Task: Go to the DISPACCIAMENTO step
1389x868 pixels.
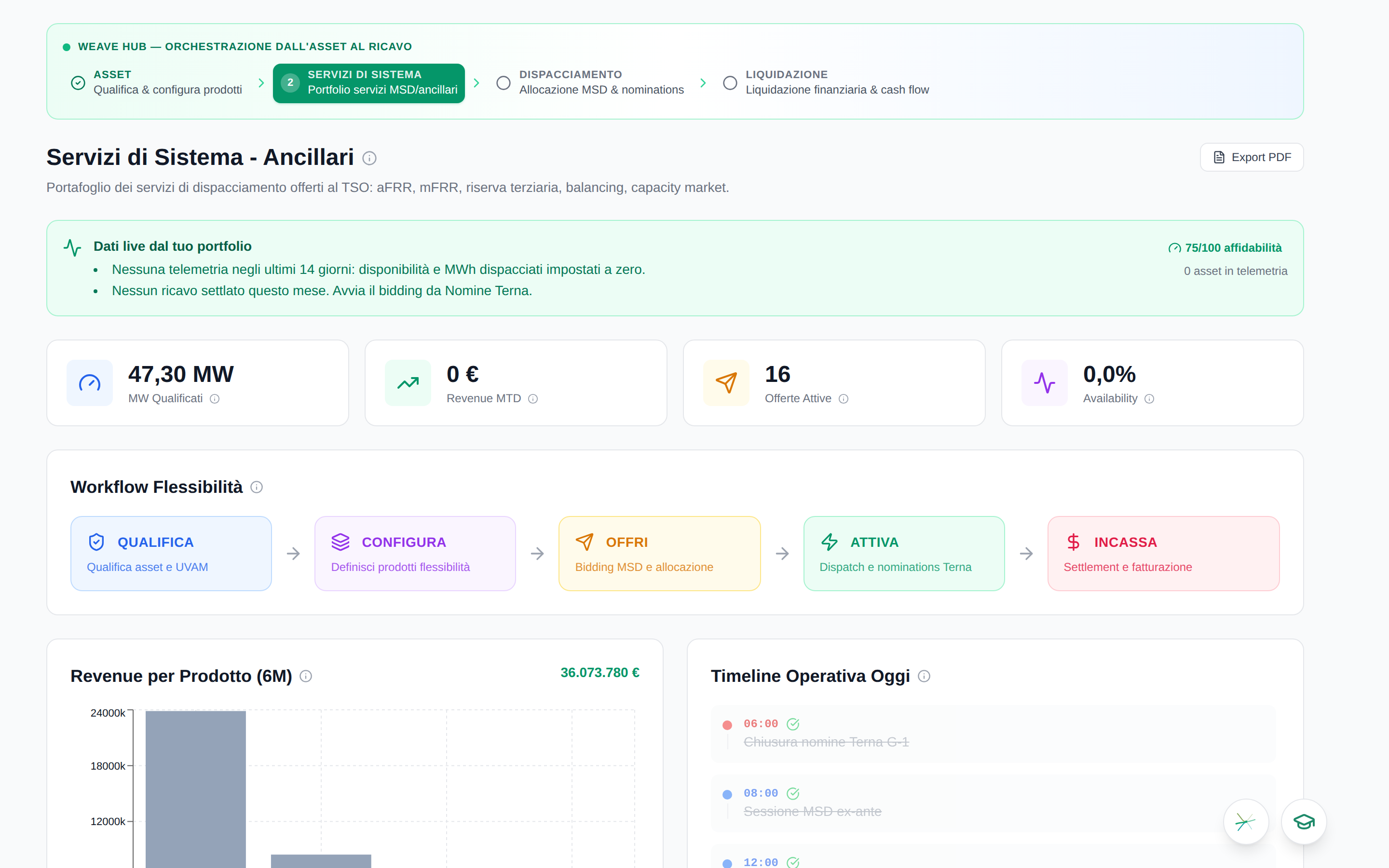Action: point(589,82)
